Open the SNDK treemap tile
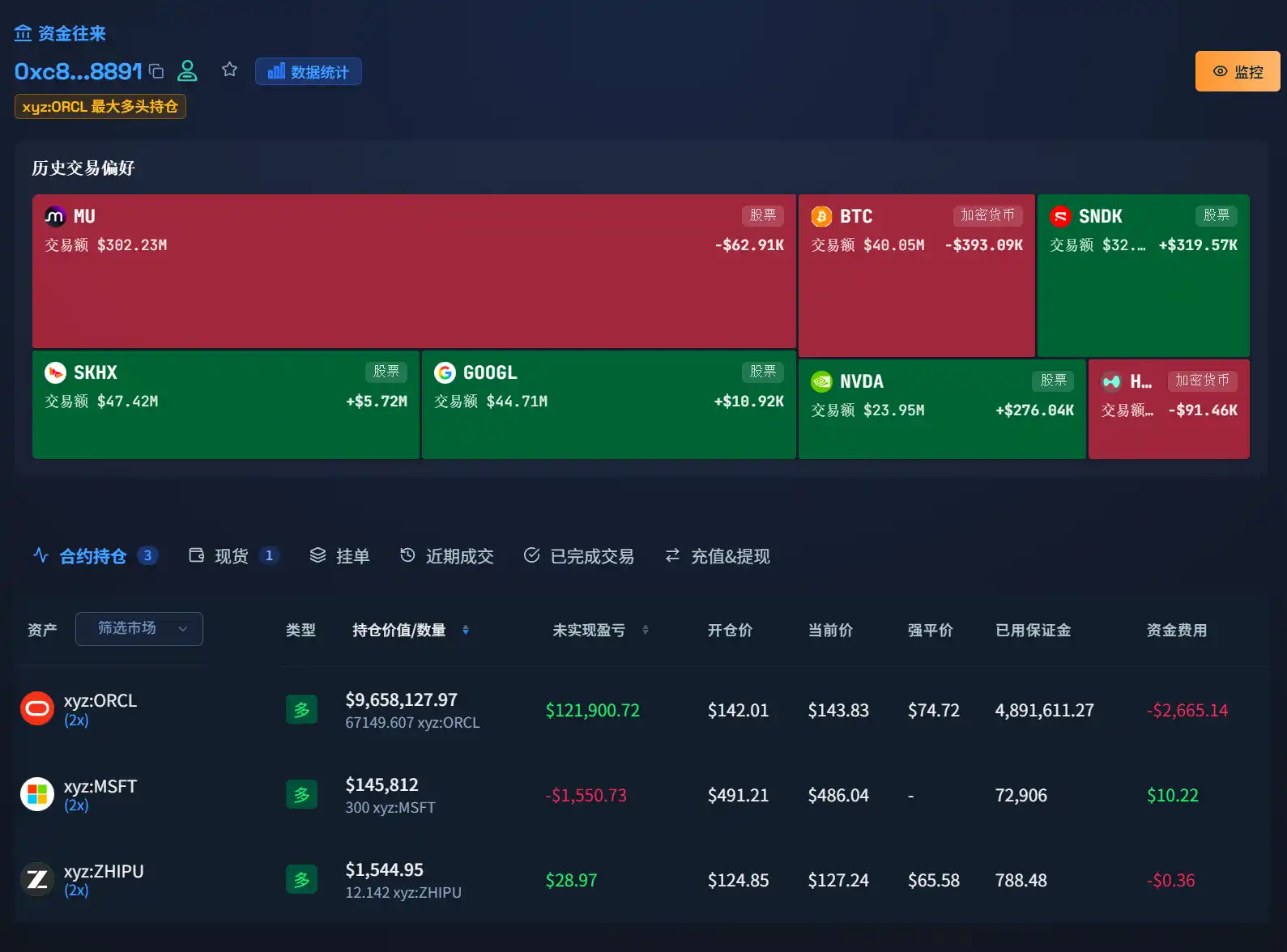The height and width of the screenshot is (952, 1287). click(x=1144, y=275)
